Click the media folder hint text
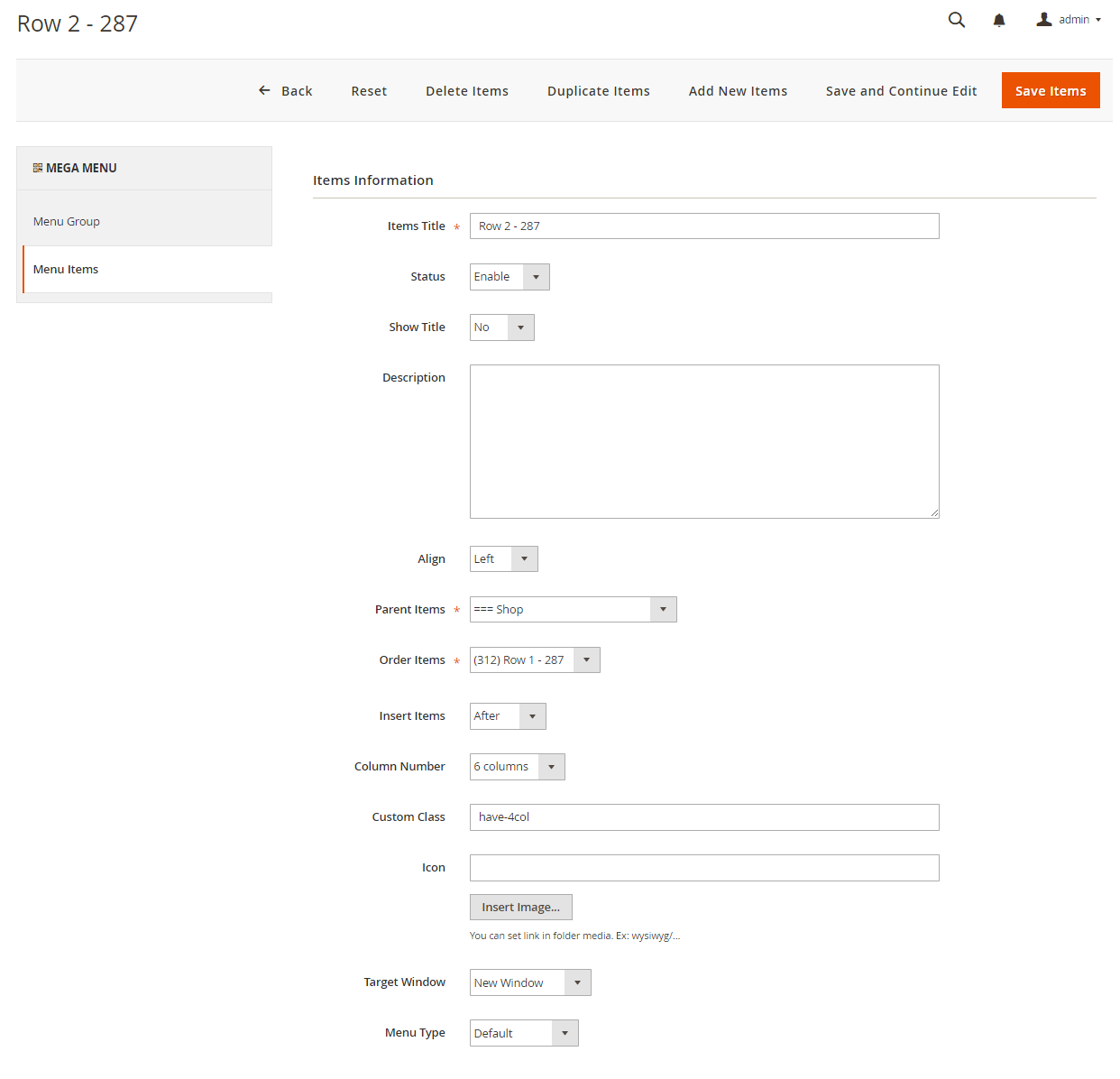This screenshot has width=1120, height=1079. click(x=574, y=936)
